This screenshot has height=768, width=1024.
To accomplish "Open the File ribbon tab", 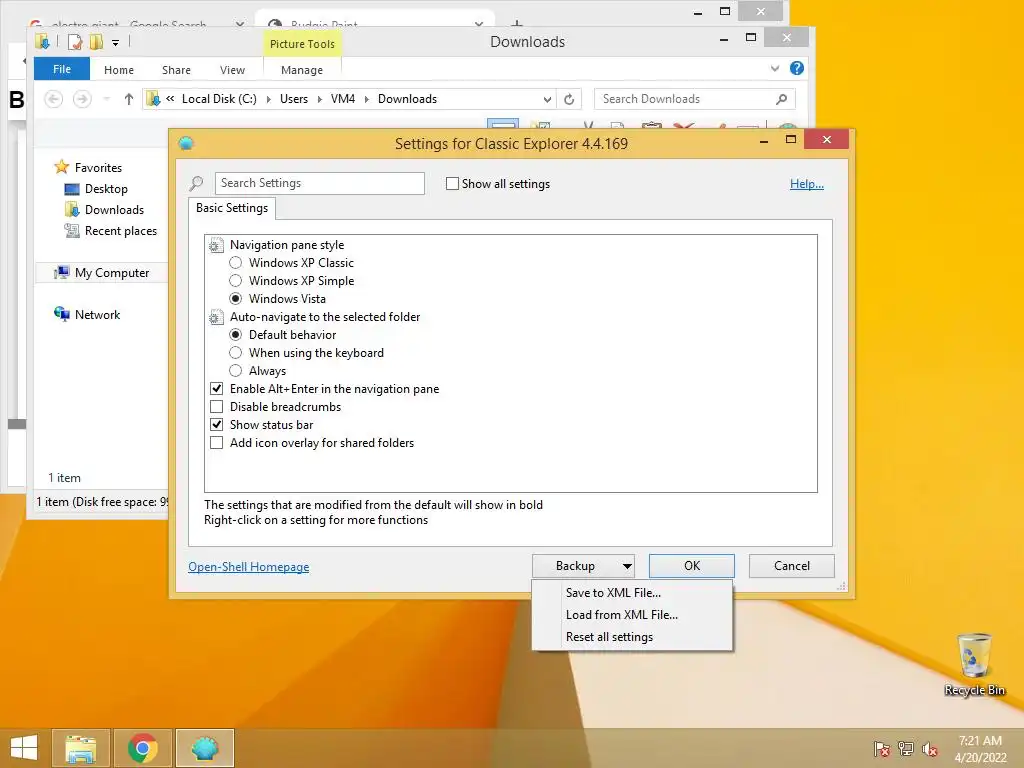I will pyautogui.click(x=62, y=69).
